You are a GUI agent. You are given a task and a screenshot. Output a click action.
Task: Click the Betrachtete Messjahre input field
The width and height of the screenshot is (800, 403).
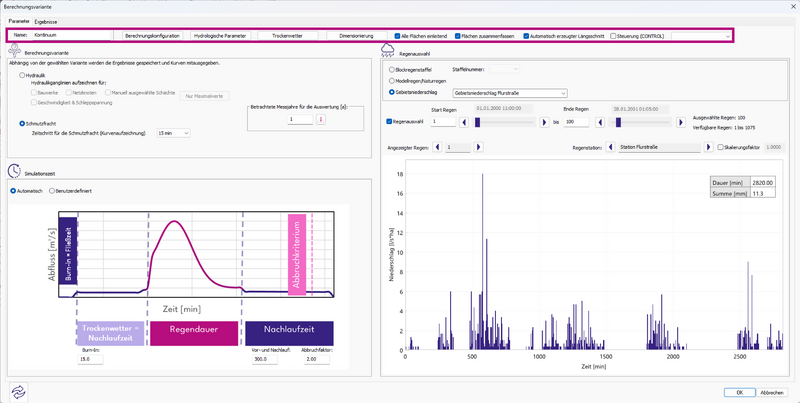click(299, 119)
